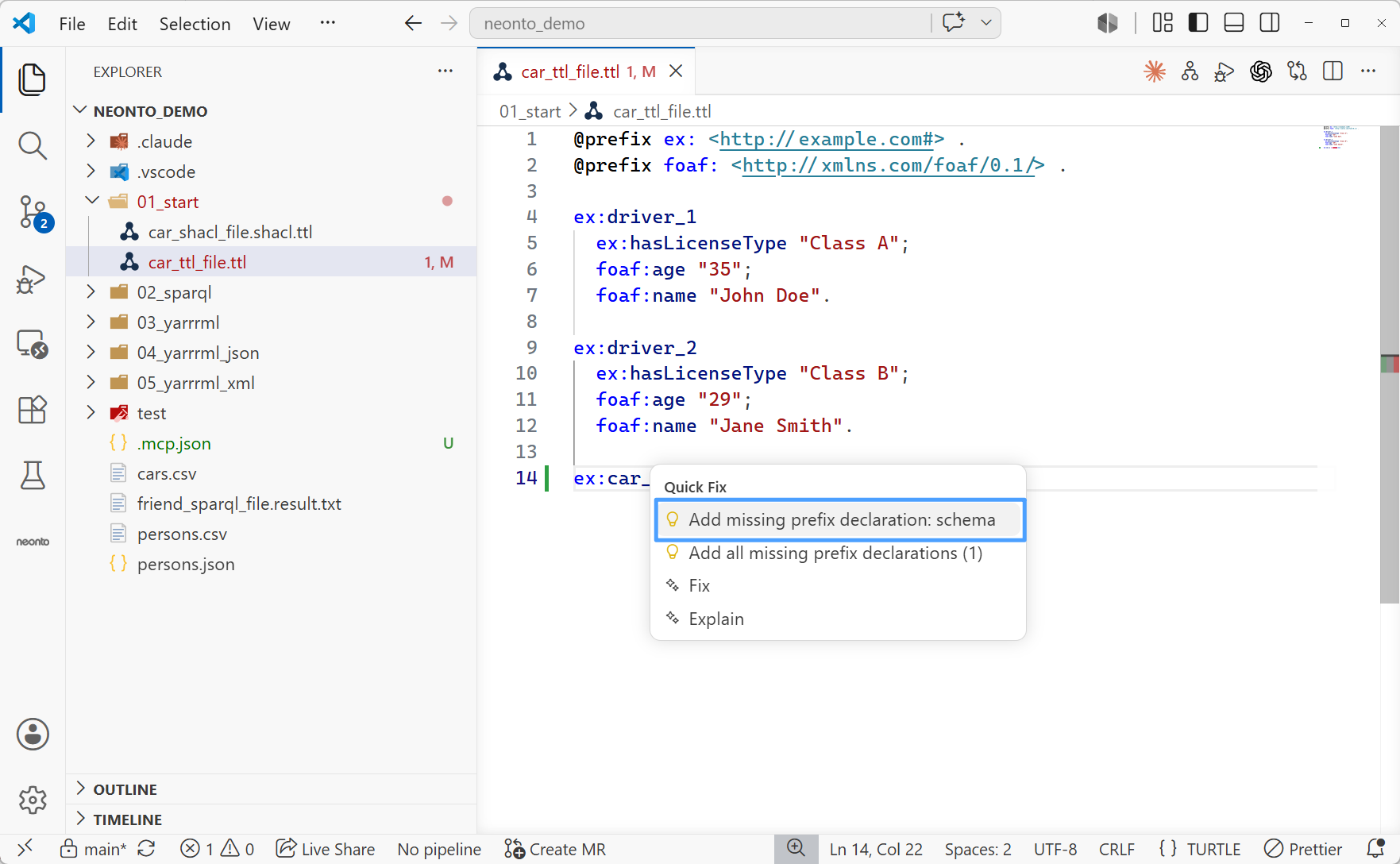The image size is (1400, 864).
Task: Click Live Share in status bar
Action: [x=326, y=849]
